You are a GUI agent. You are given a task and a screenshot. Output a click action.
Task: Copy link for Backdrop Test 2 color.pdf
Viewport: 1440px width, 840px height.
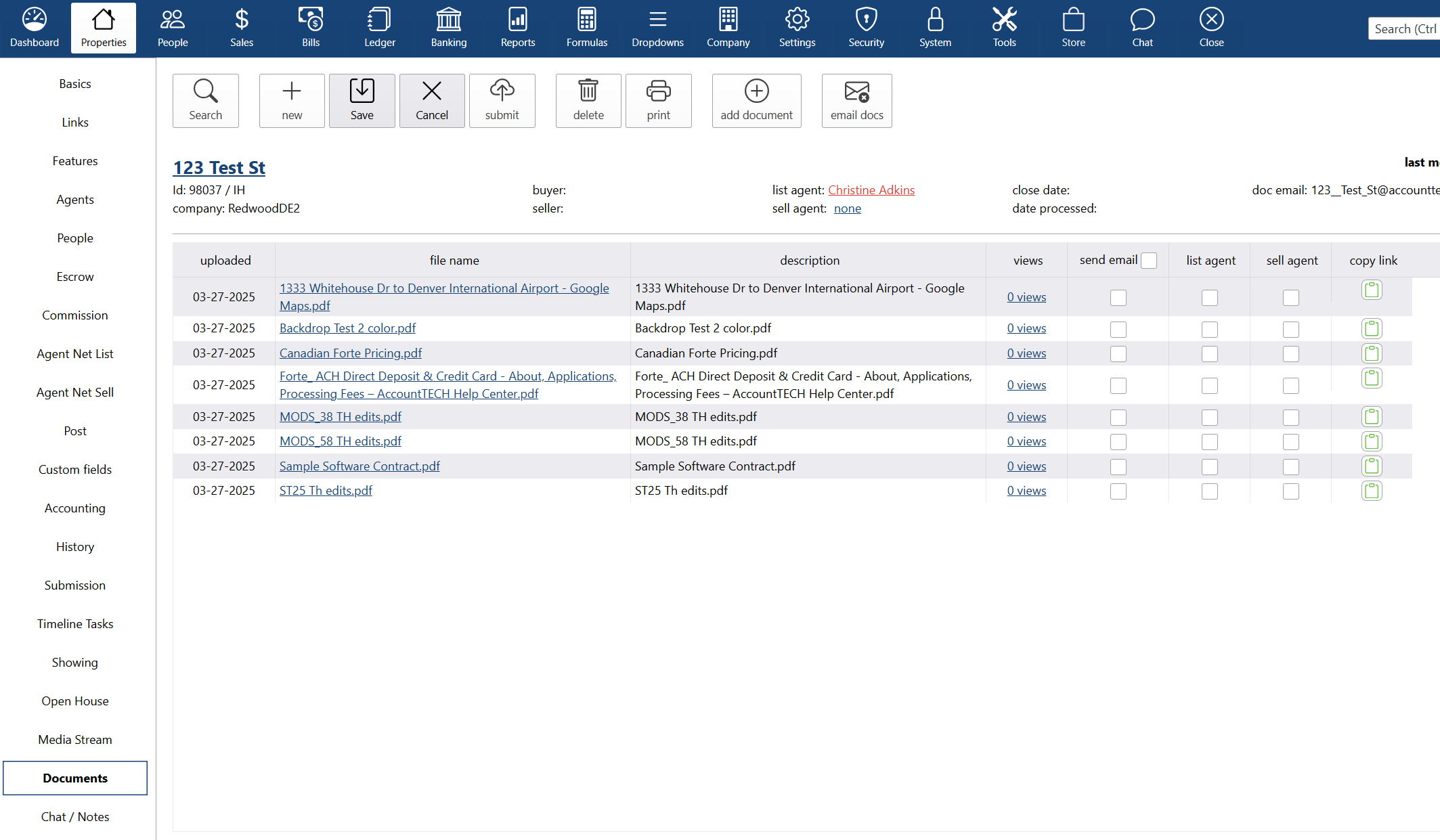coord(1372,329)
